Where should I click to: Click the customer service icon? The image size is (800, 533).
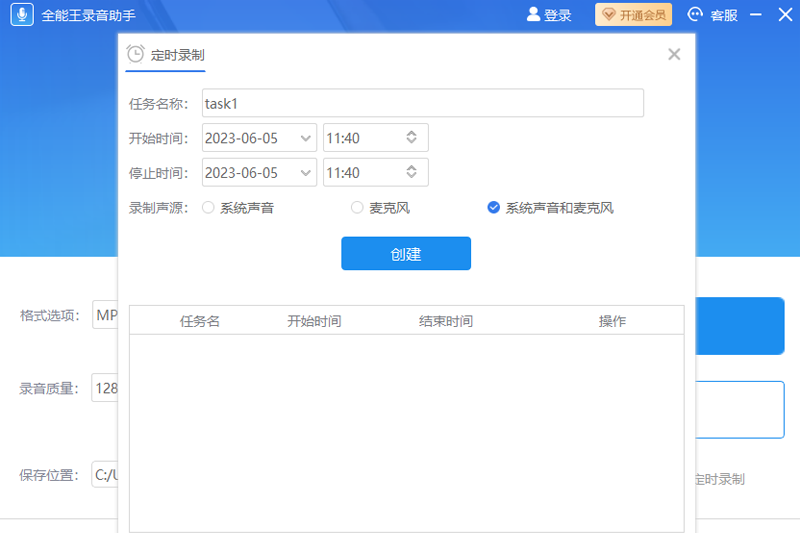pos(696,15)
